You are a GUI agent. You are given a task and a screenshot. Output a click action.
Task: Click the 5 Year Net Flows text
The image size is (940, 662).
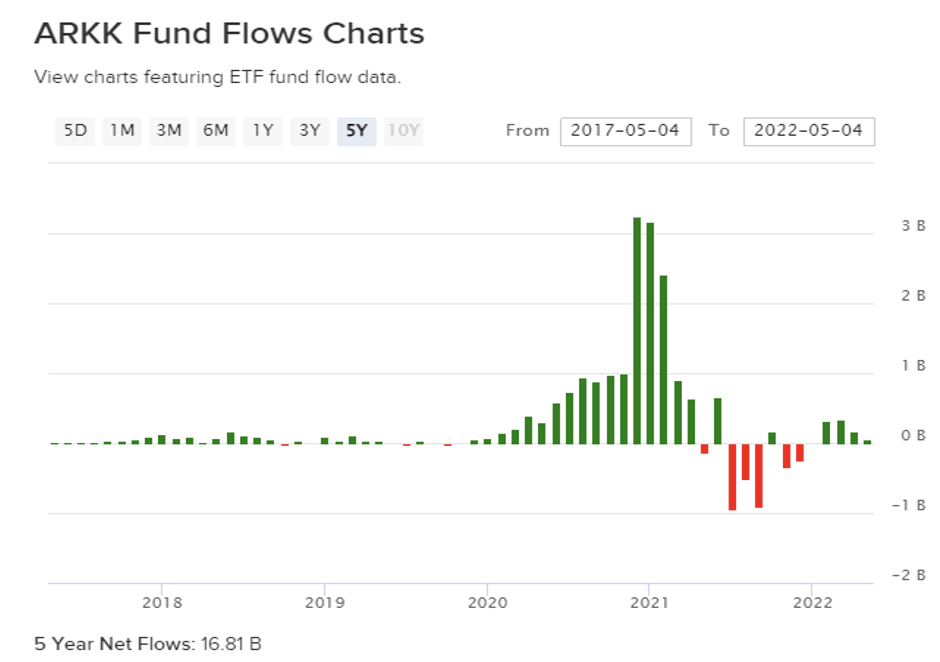(148, 643)
